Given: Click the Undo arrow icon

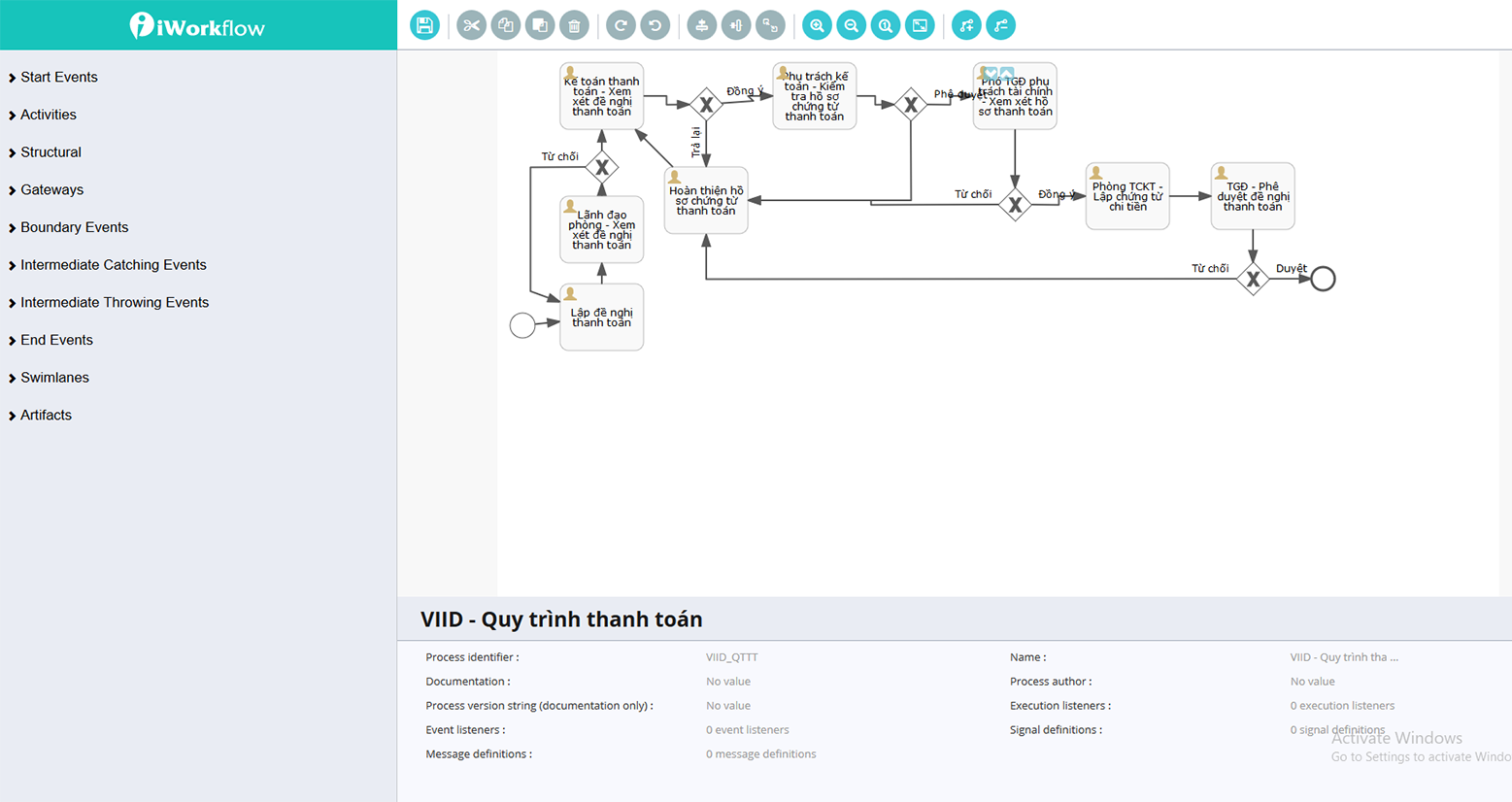Looking at the screenshot, I should (655, 25).
